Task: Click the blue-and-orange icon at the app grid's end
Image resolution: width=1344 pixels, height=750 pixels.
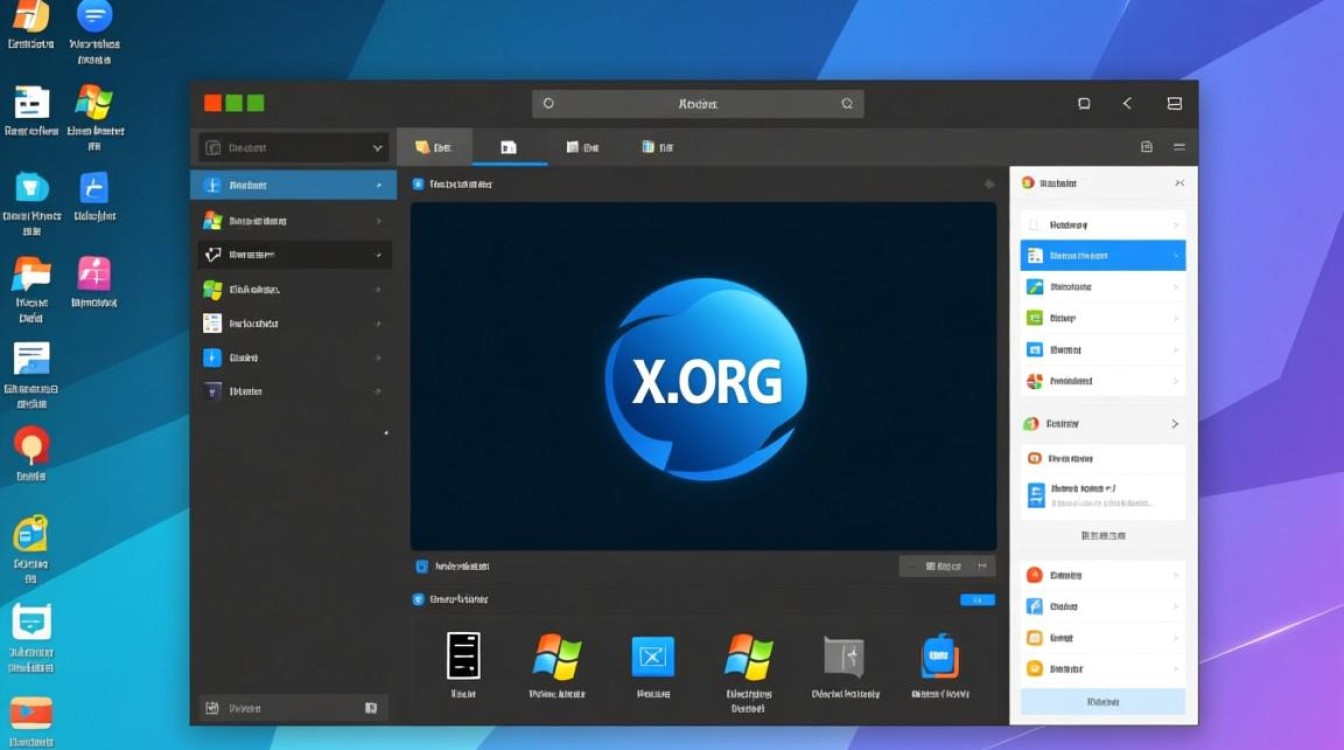Action: point(940,657)
